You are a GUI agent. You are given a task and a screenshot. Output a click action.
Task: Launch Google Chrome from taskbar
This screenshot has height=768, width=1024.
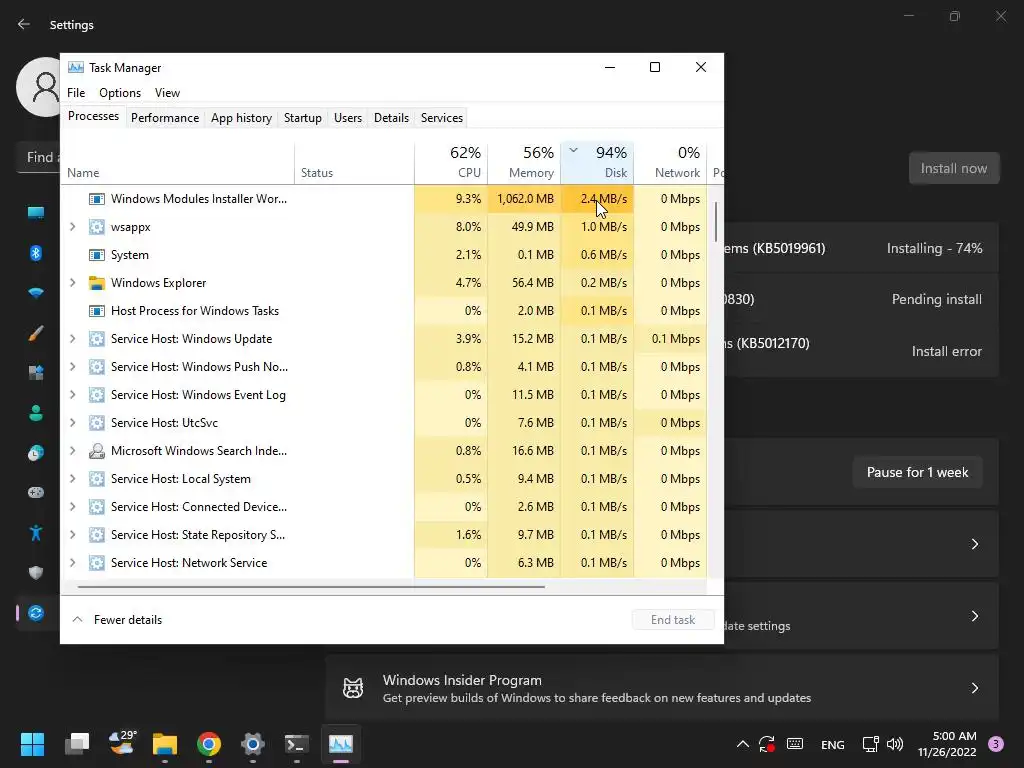[x=209, y=744]
